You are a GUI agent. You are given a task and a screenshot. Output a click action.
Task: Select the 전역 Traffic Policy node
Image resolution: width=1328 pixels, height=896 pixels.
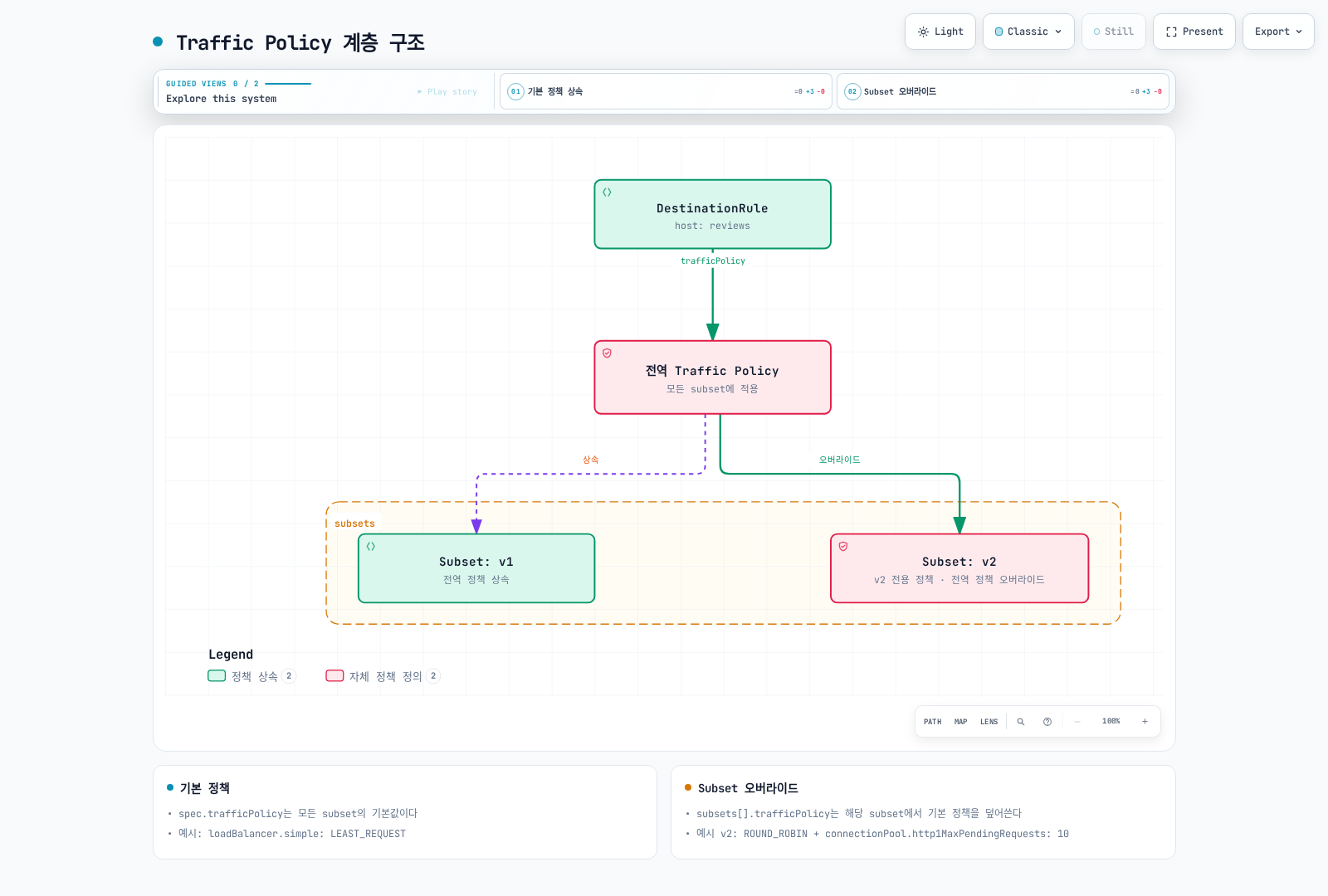[x=712, y=377]
